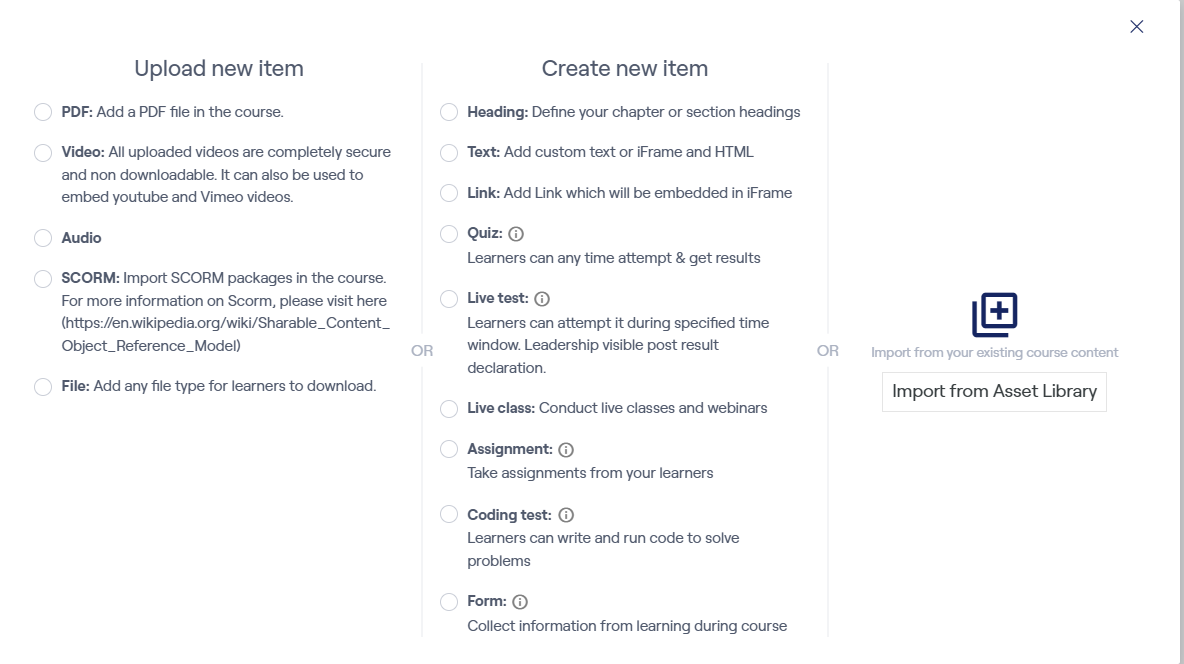The height and width of the screenshot is (664, 1184).
Task: Choose the Heading radio option
Action: coord(449,112)
